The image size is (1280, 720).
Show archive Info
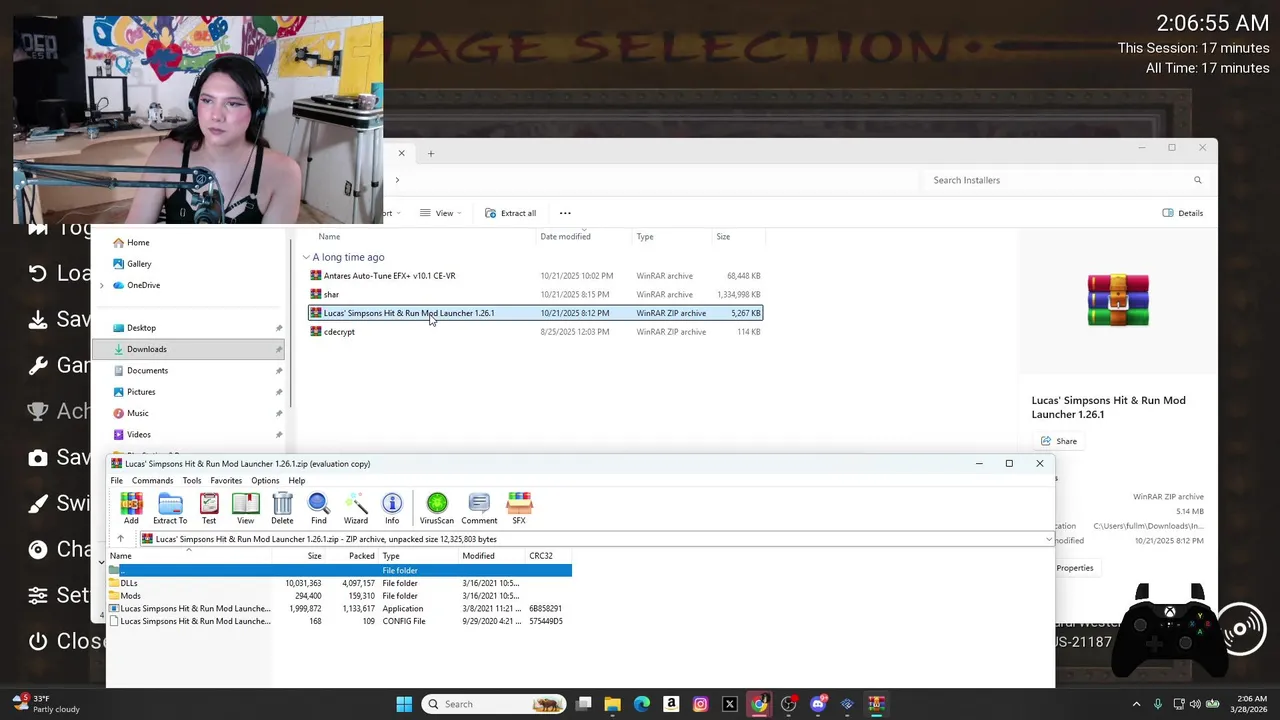point(392,508)
